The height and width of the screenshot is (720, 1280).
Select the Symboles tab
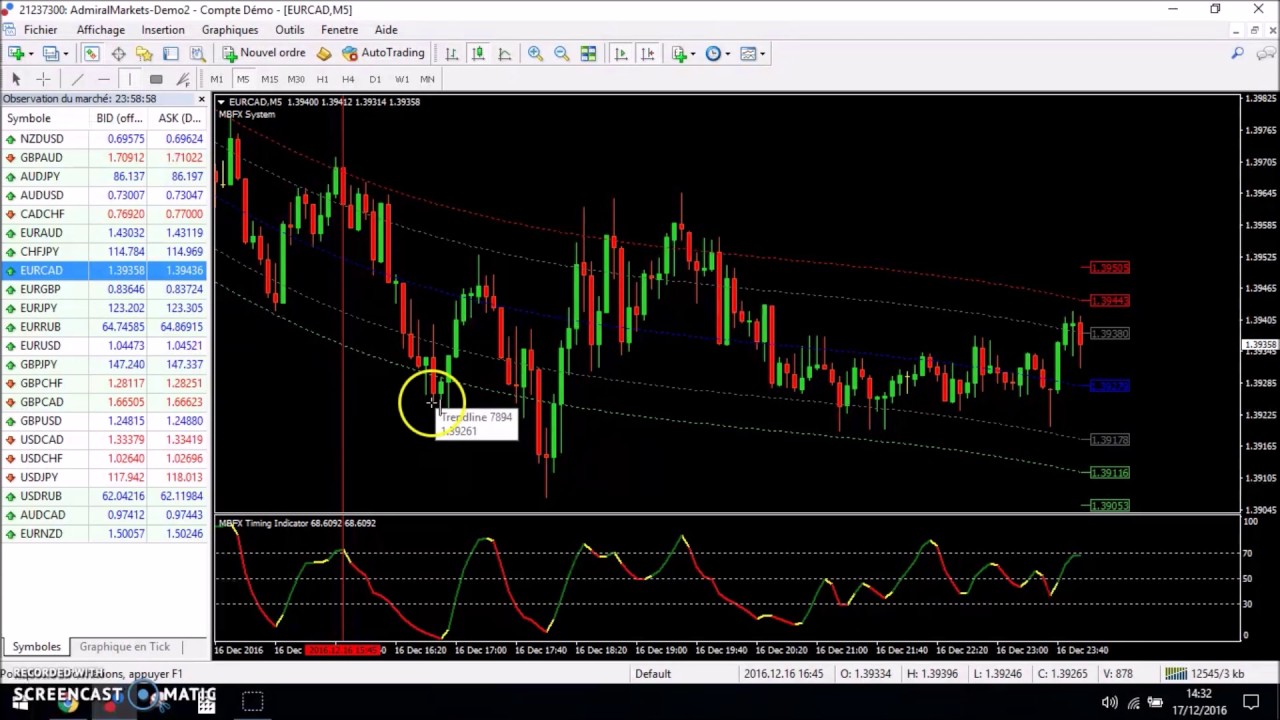point(36,647)
